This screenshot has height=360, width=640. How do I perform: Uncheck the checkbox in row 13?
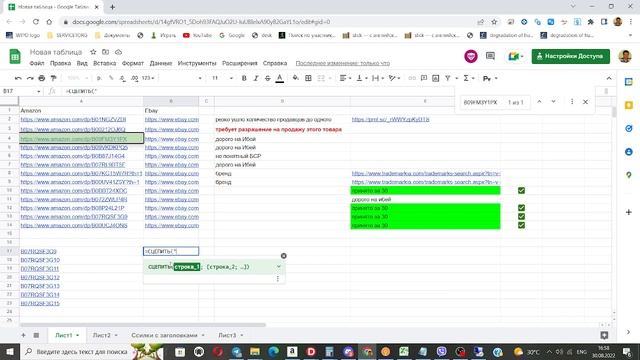tap(521, 216)
